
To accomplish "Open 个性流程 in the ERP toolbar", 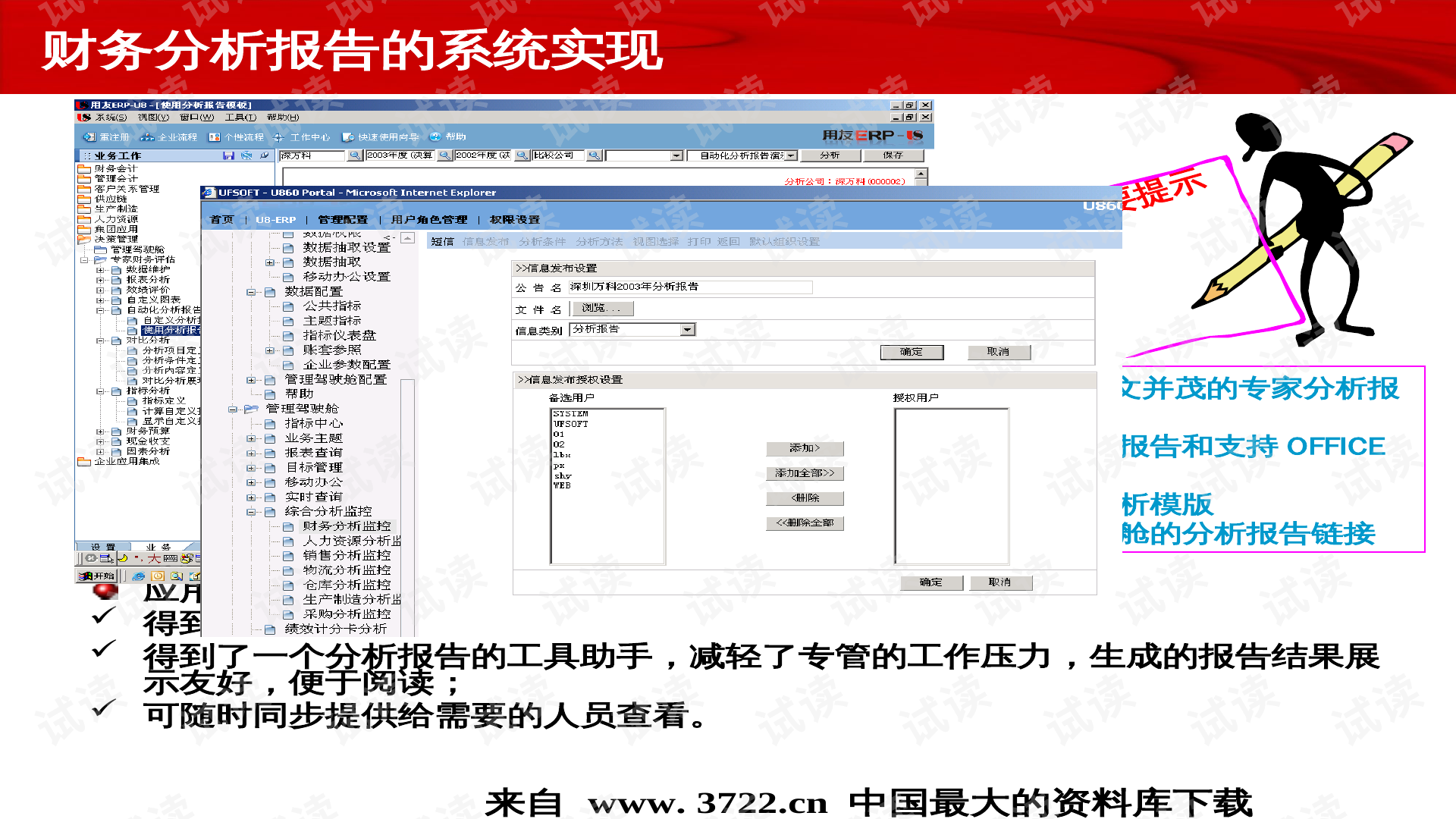I will tap(236, 137).
